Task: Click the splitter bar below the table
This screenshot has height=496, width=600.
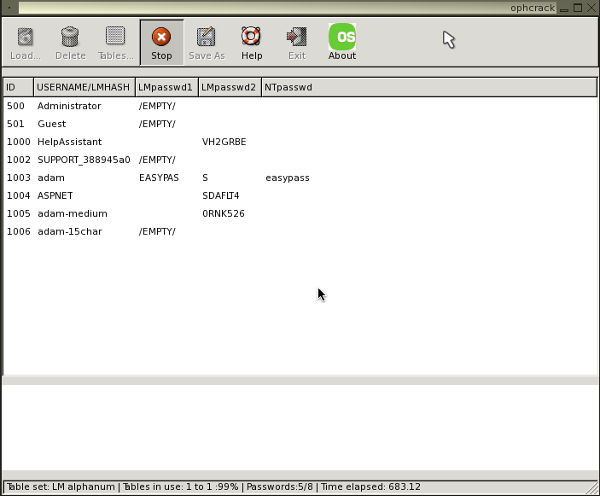Action: pos(300,380)
